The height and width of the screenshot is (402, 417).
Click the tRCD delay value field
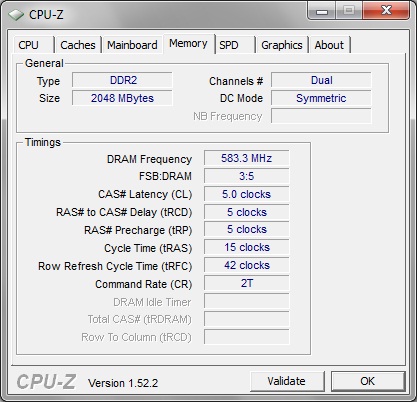point(247,212)
